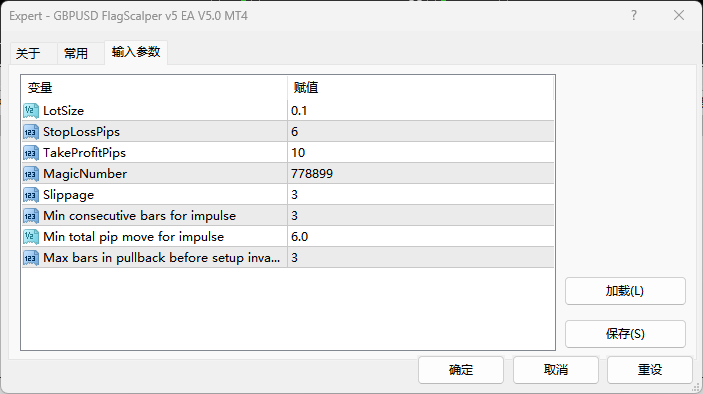Click the Min consecutive bars row icon
This screenshot has height=394, width=703.
(30, 216)
